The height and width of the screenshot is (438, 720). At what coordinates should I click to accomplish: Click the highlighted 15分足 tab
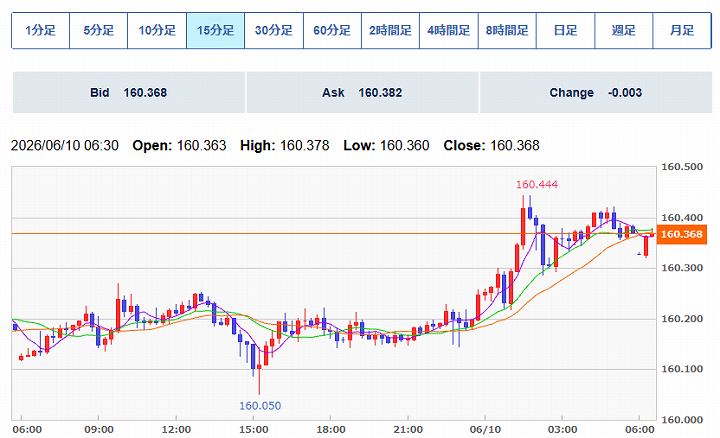click(215, 31)
